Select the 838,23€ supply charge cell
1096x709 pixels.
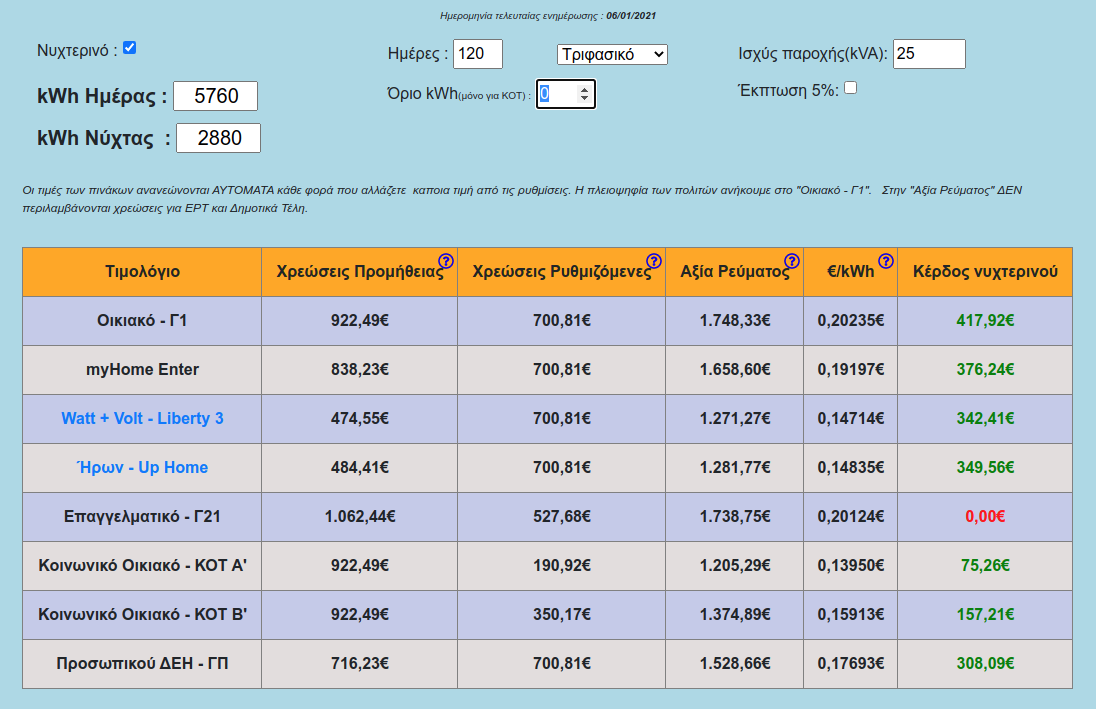[x=360, y=369]
